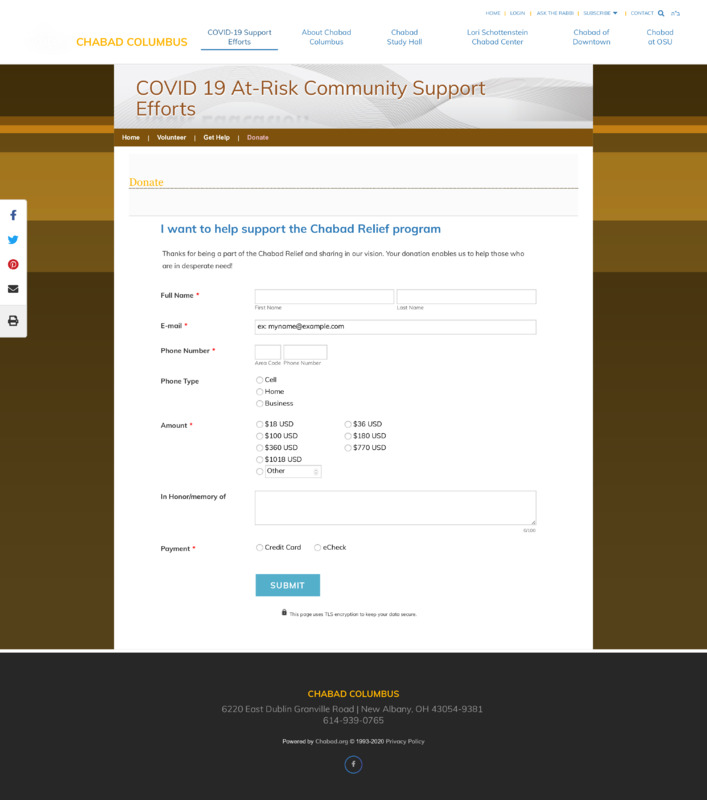Click footer phone number 614-939-0765
The width and height of the screenshot is (707, 800).
tap(353, 720)
